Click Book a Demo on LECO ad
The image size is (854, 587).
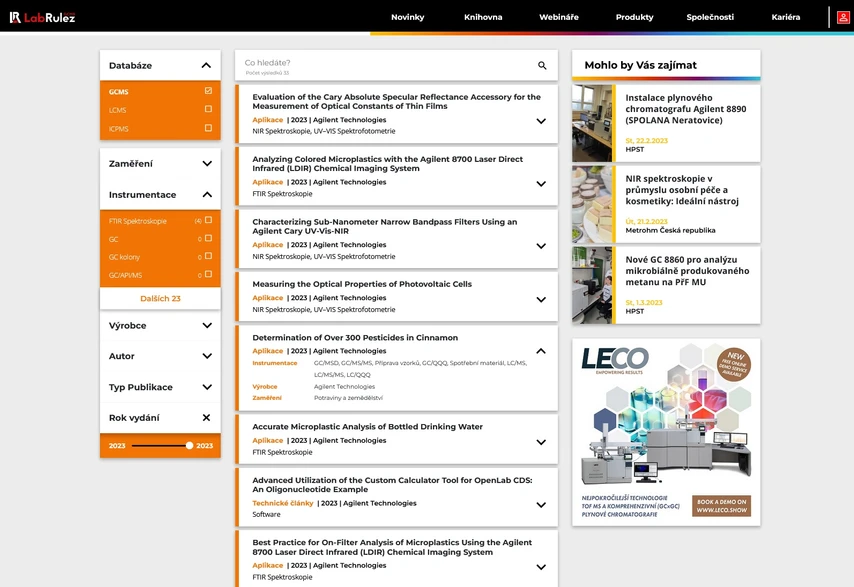[x=722, y=506]
